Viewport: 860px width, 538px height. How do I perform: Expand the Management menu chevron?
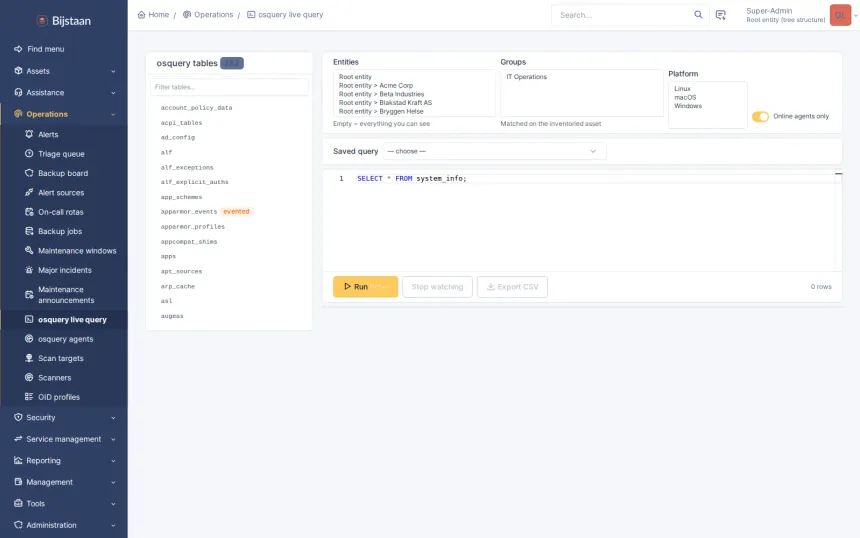point(113,482)
